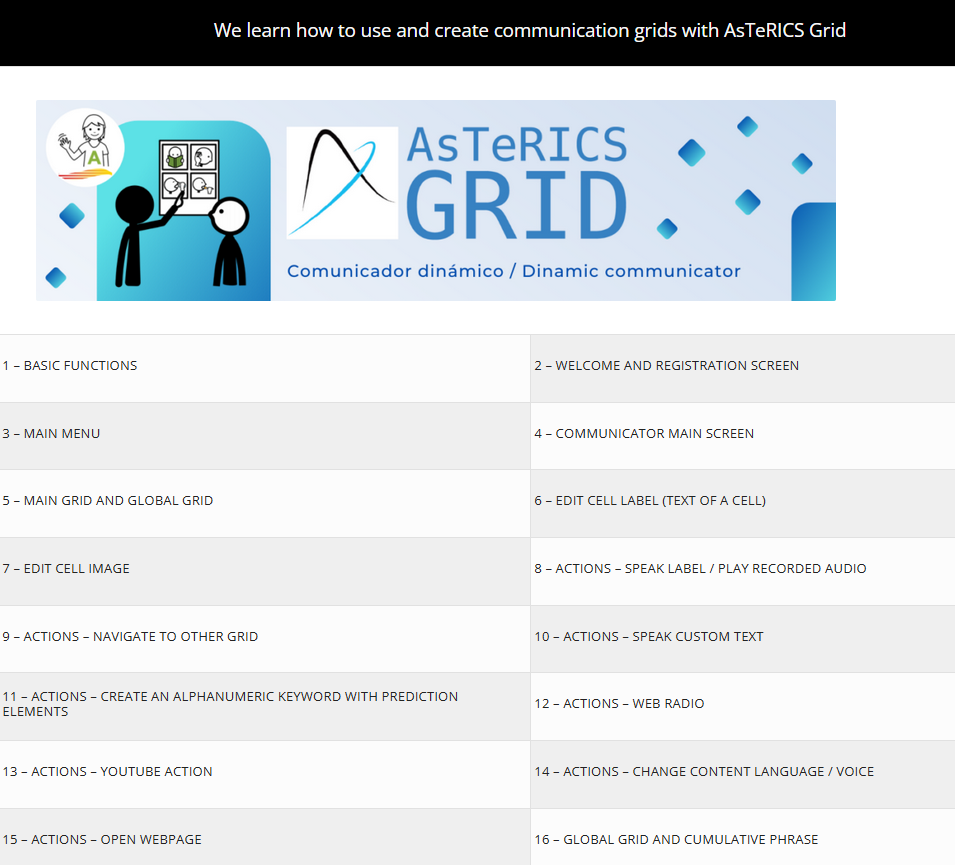Open '9 – ACTIONS – NAVIGATE TO OTHER GRID'

(130, 636)
